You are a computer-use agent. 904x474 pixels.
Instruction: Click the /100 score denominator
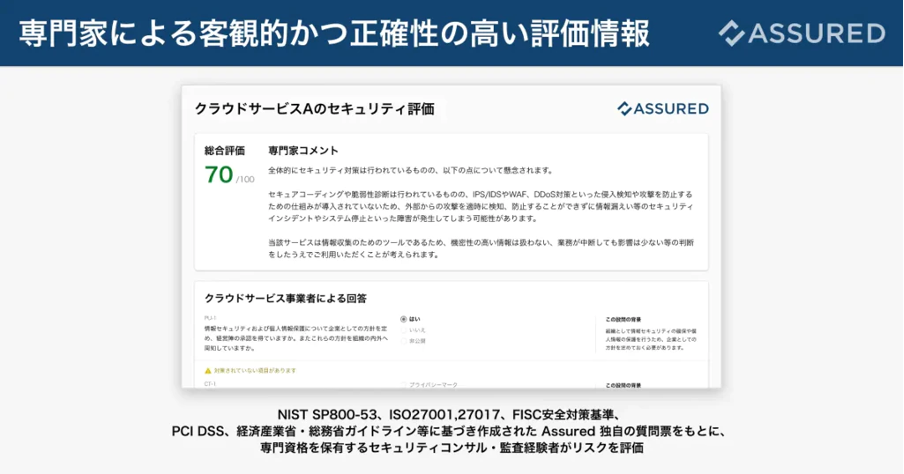(245, 179)
